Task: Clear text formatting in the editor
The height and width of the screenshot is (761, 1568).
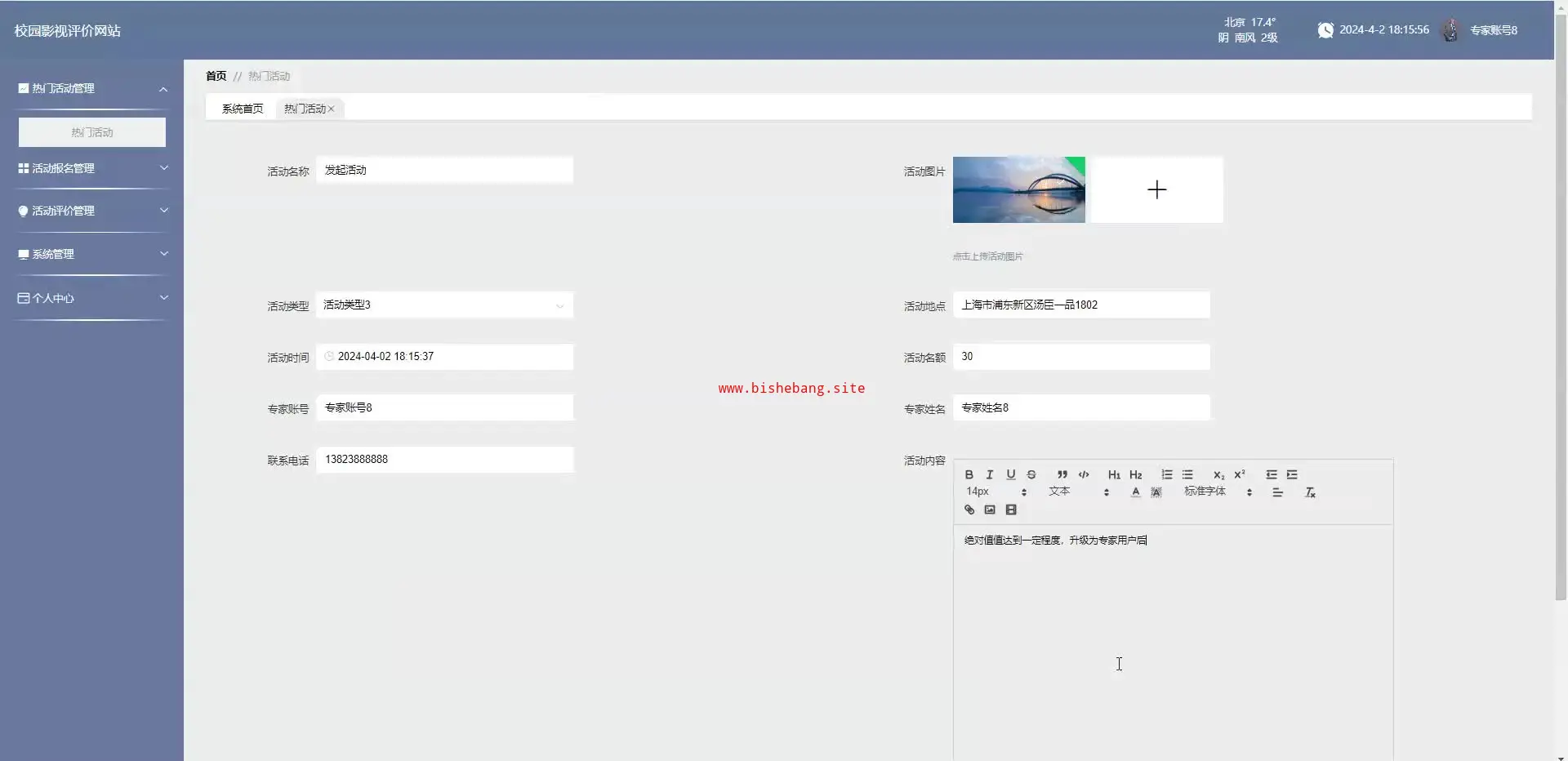Action: coord(1310,492)
